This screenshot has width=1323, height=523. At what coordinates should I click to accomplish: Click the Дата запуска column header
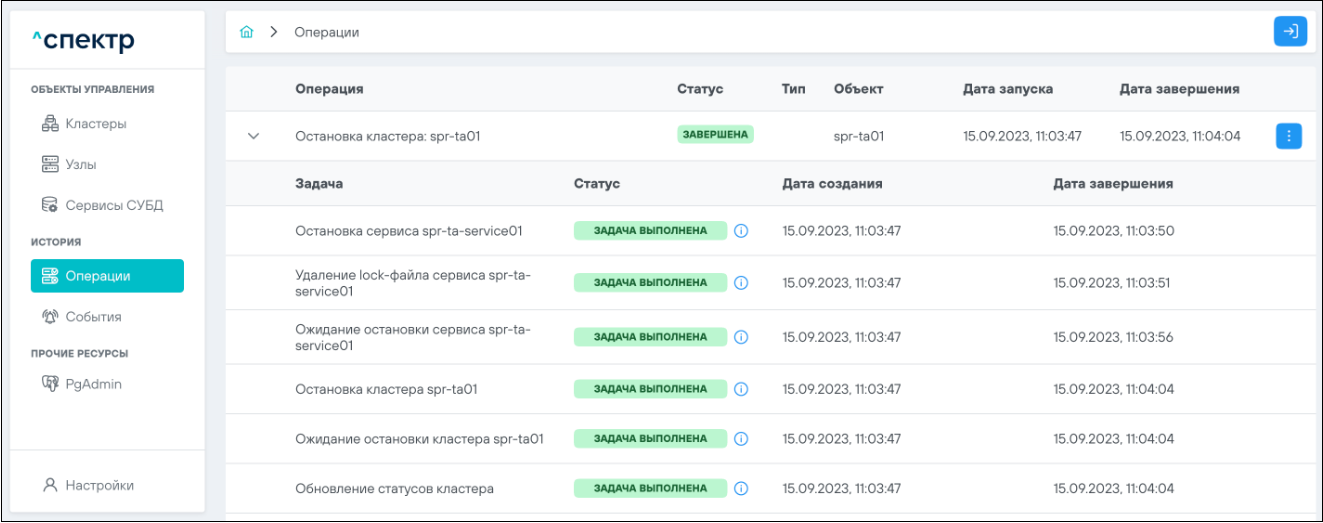(x=1007, y=89)
